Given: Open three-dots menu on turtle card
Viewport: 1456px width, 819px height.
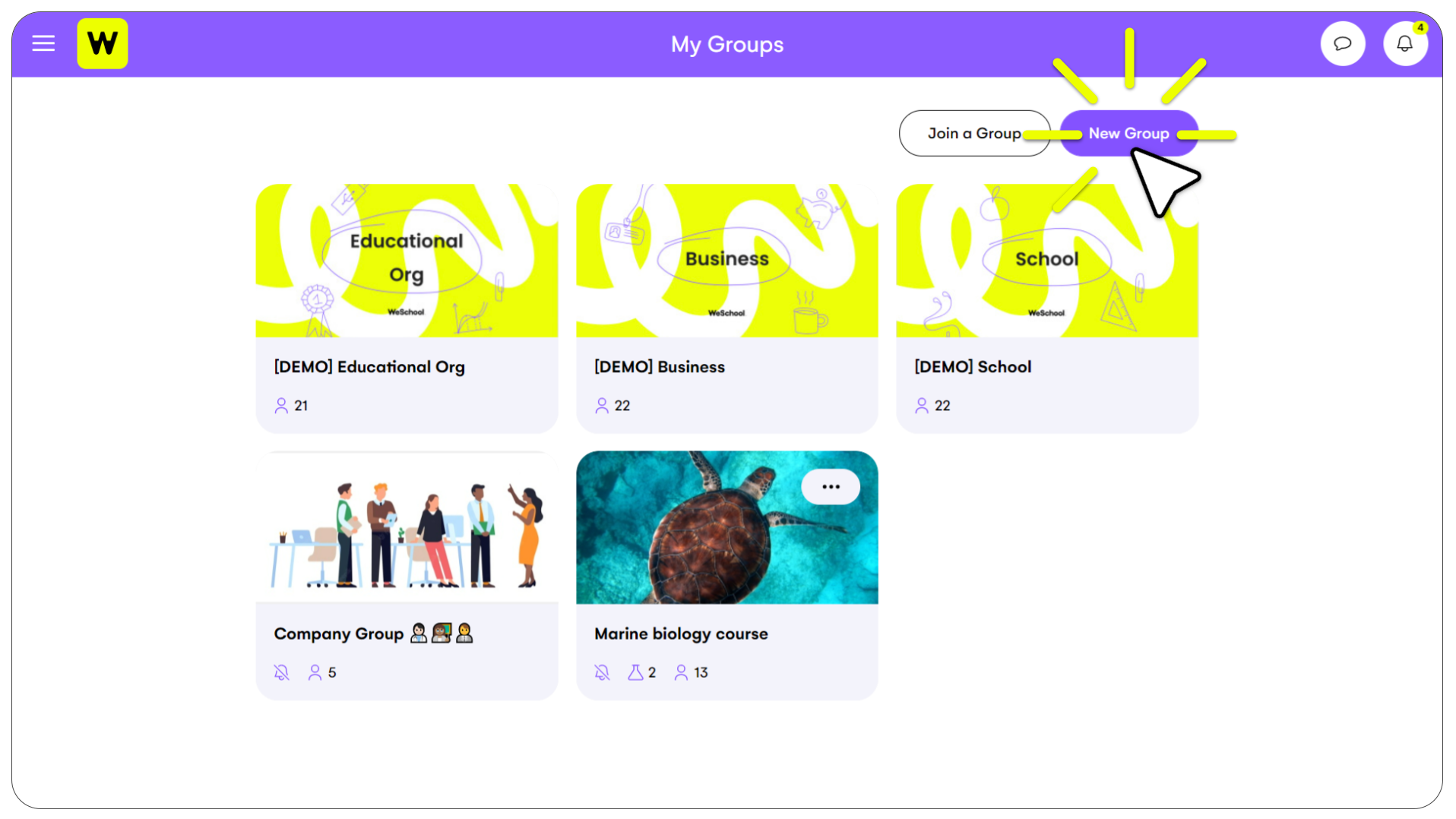Looking at the screenshot, I should 831,486.
